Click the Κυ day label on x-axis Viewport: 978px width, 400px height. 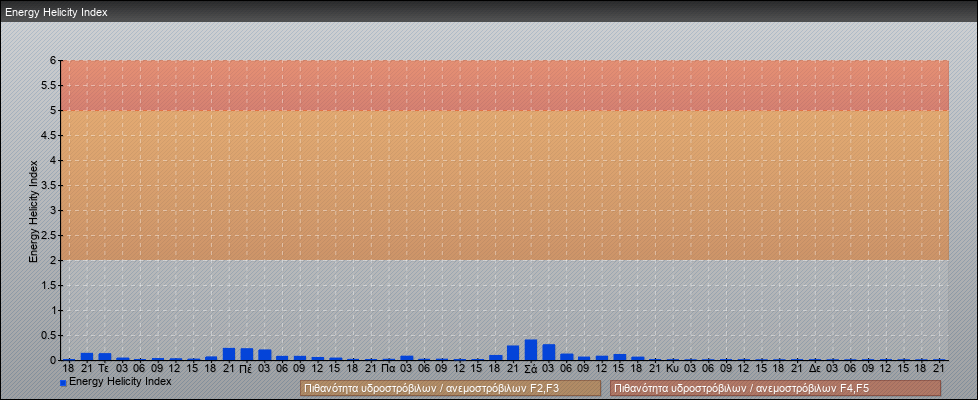(x=672, y=369)
